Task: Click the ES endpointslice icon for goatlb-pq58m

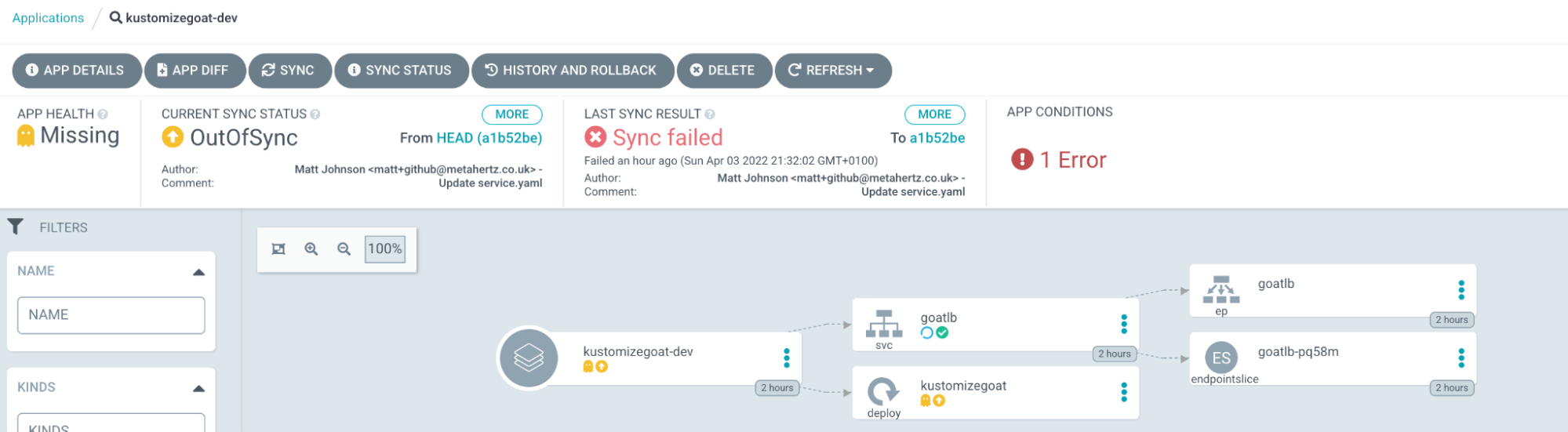Action: [x=1221, y=358]
